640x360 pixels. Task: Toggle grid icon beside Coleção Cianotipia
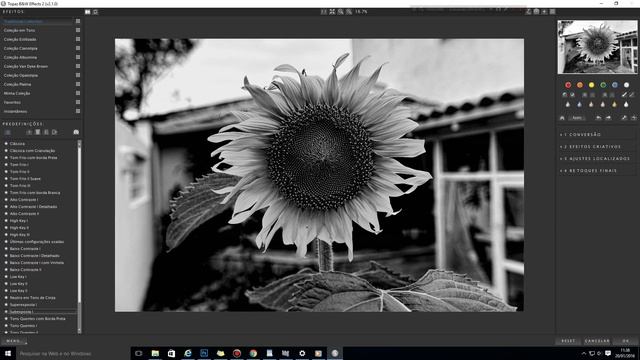tap(78, 48)
